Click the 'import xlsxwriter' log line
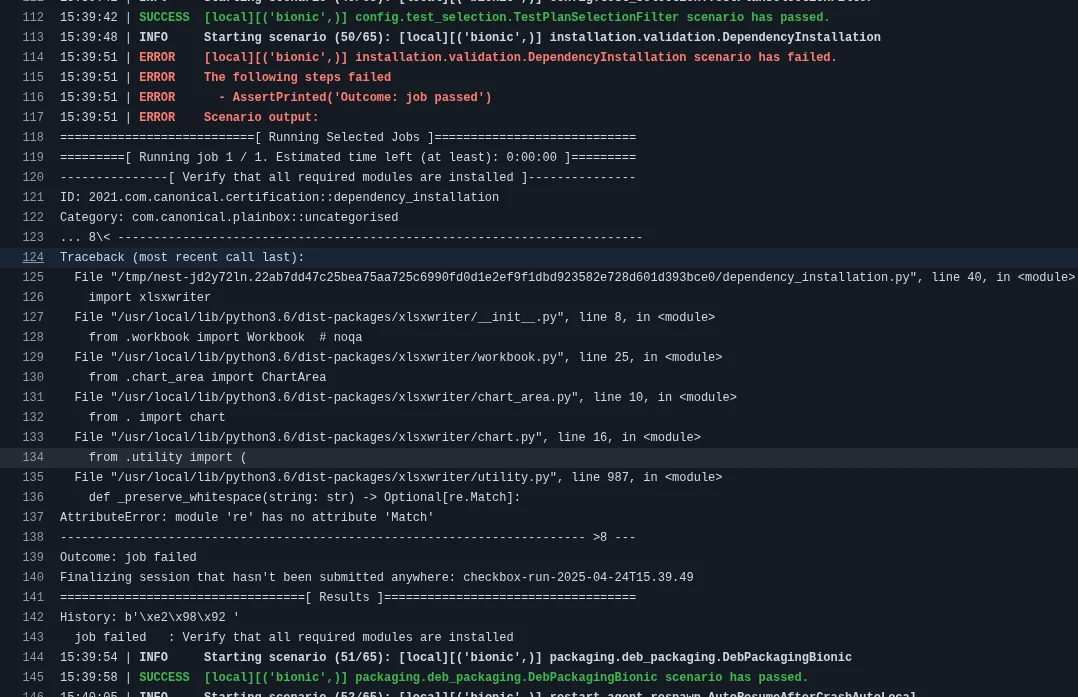1078x697 pixels. coord(149,298)
